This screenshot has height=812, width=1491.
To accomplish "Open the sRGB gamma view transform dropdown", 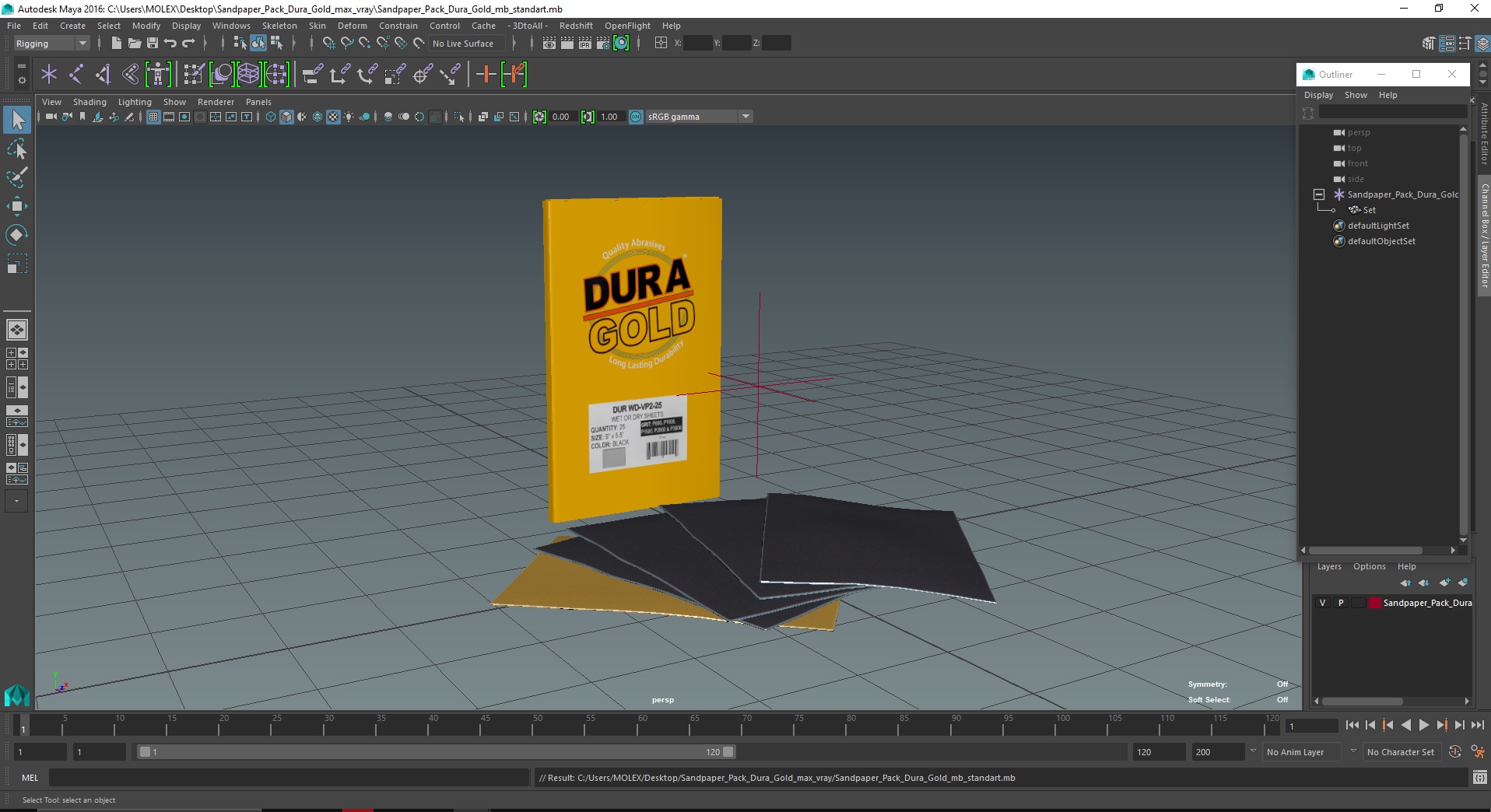I will [699, 117].
